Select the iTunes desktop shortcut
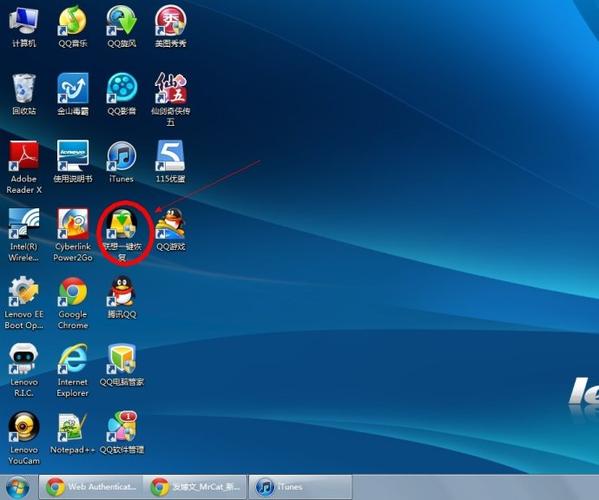The image size is (599, 500). tap(121, 162)
